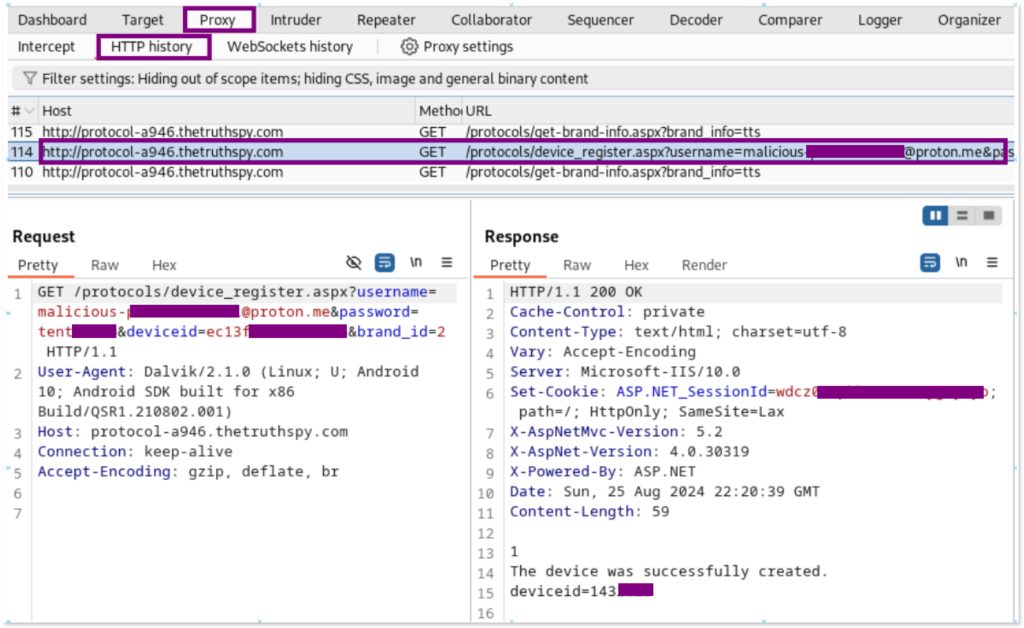Open the WebSockets history tab

[x=289, y=47]
